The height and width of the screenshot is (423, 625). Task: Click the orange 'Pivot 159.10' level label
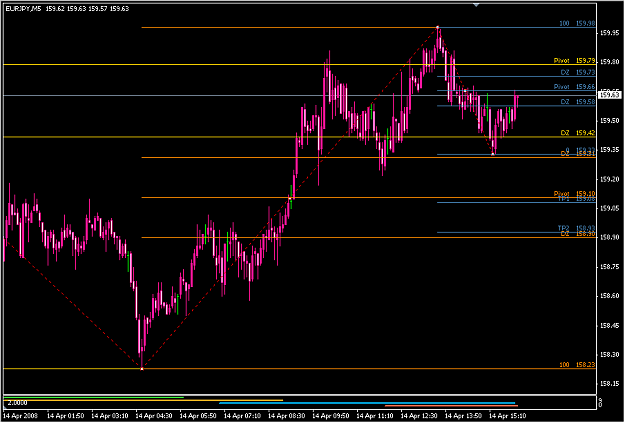click(574, 193)
